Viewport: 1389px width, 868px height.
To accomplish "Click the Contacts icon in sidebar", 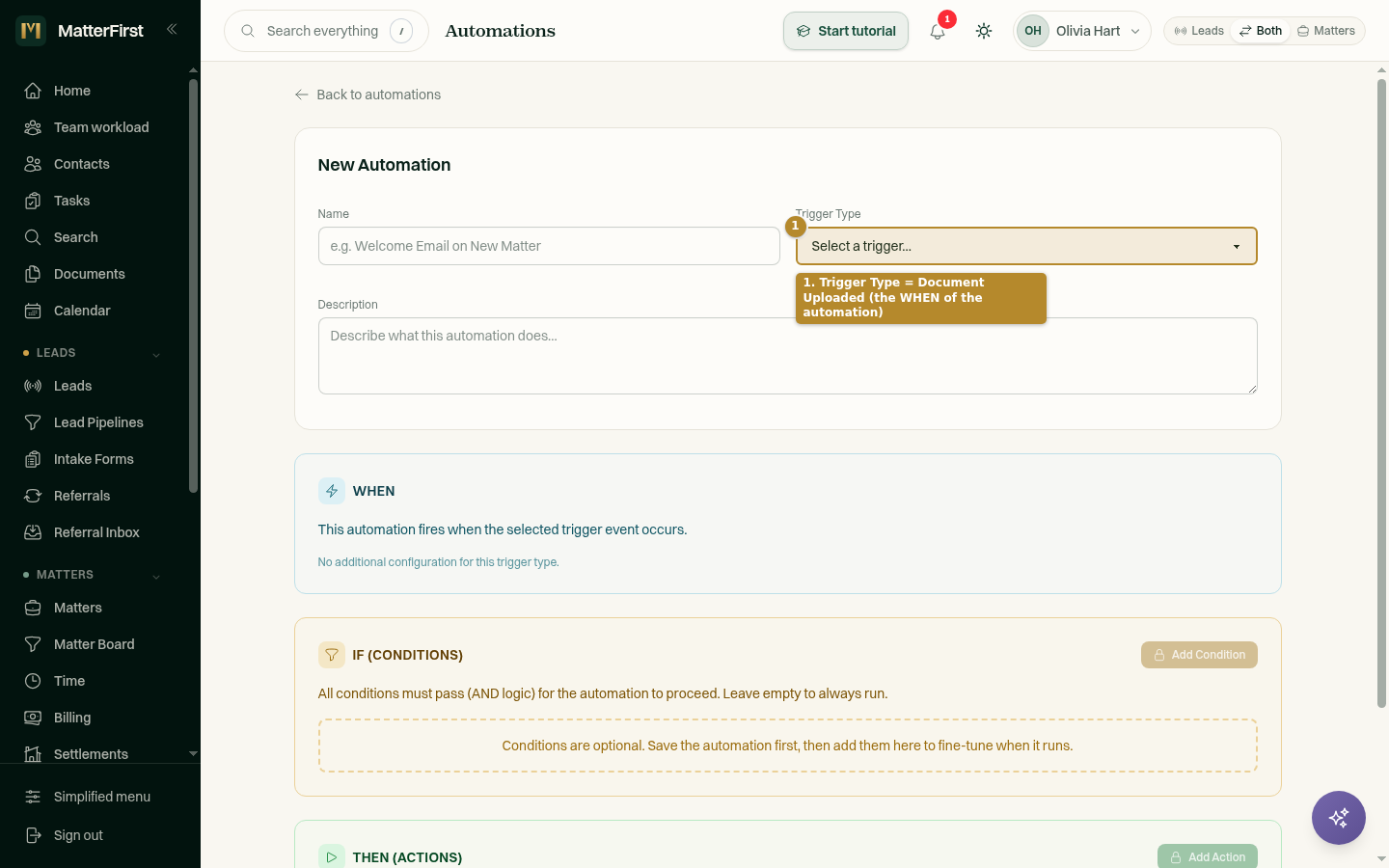I will click(x=33, y=164).
